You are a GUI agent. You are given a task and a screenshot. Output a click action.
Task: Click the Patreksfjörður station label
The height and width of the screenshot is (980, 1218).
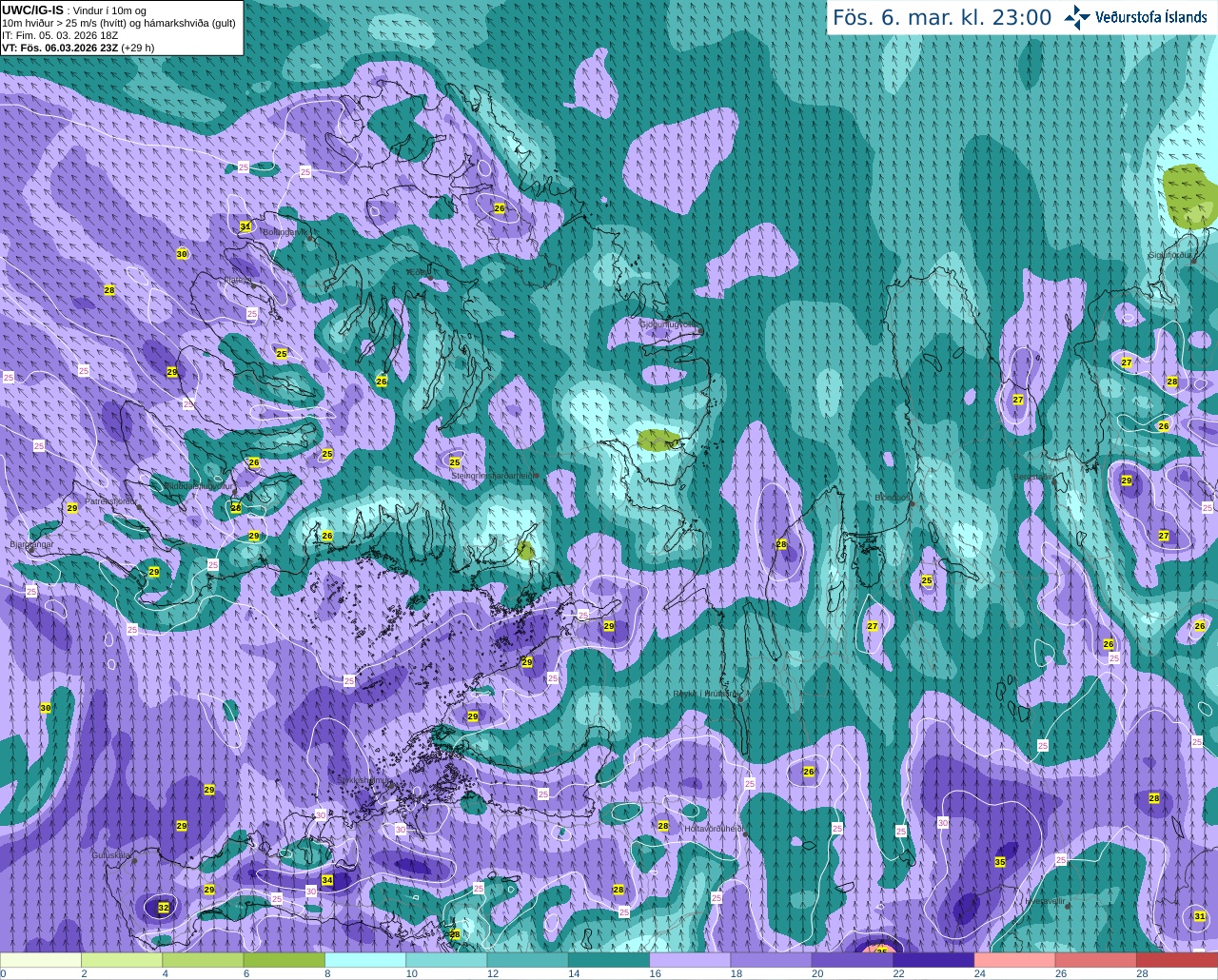(111, 500)
